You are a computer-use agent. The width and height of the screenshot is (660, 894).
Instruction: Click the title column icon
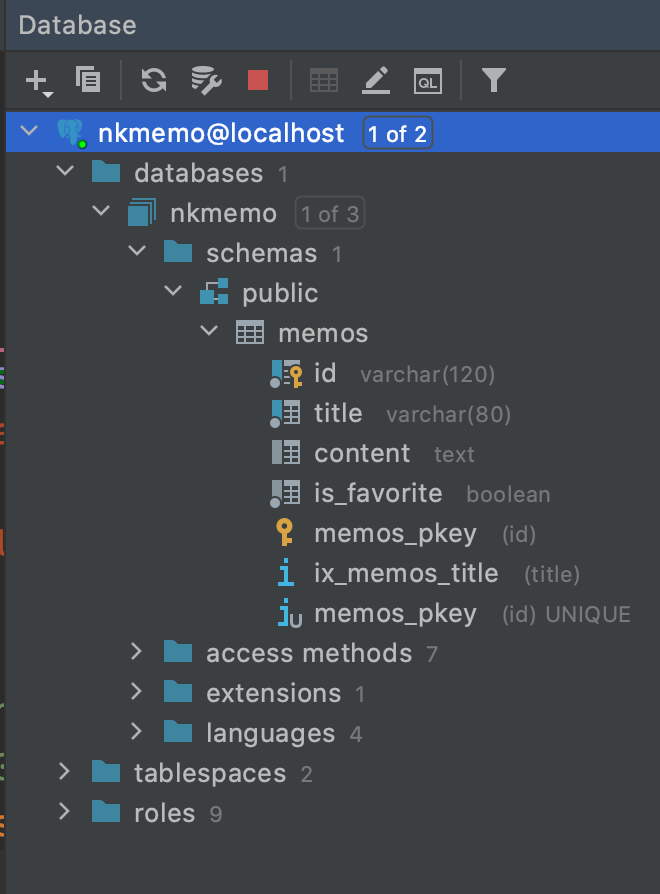[x=285, y=413]
